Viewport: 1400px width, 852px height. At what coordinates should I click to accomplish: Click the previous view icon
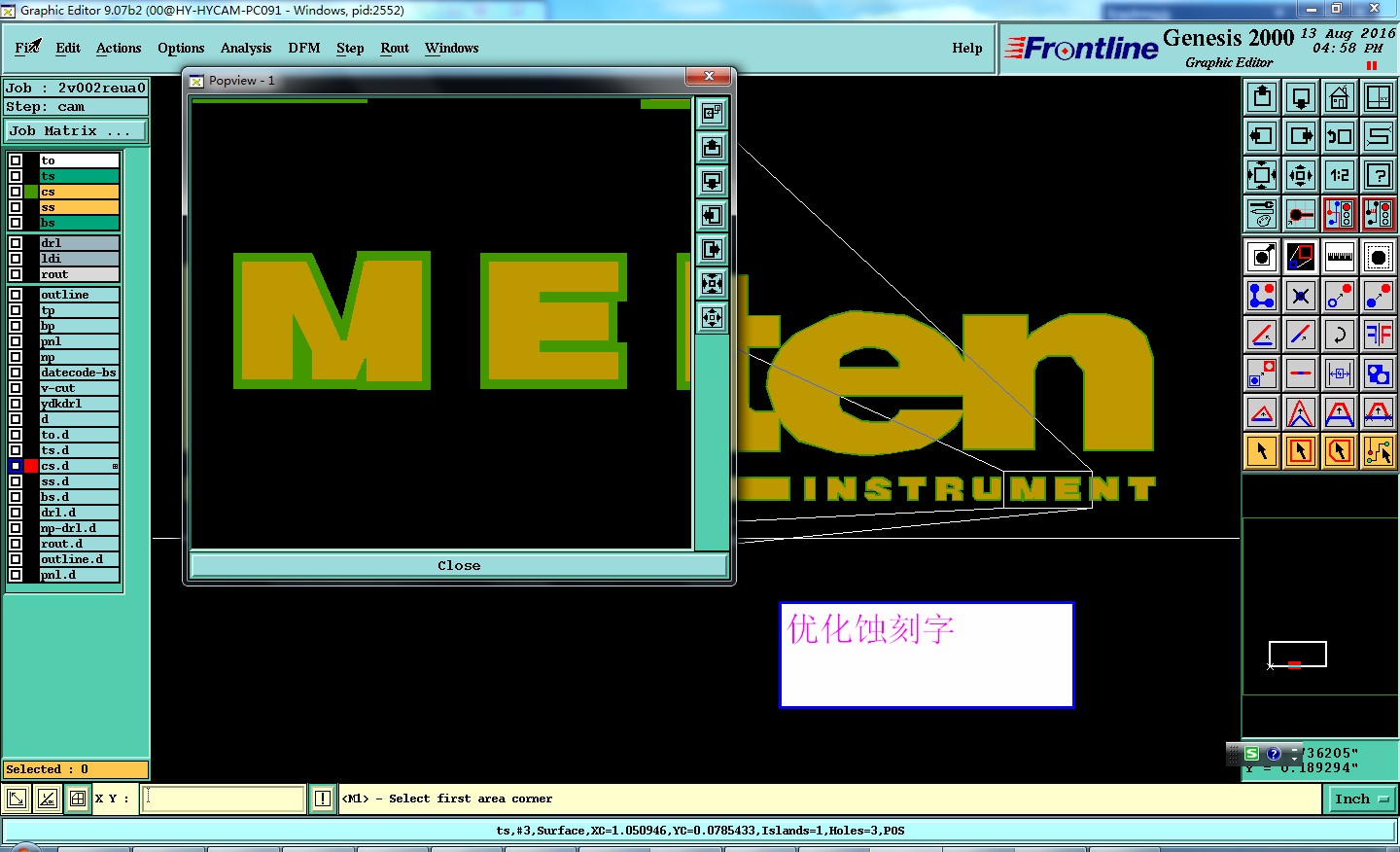coord(1340,136)
